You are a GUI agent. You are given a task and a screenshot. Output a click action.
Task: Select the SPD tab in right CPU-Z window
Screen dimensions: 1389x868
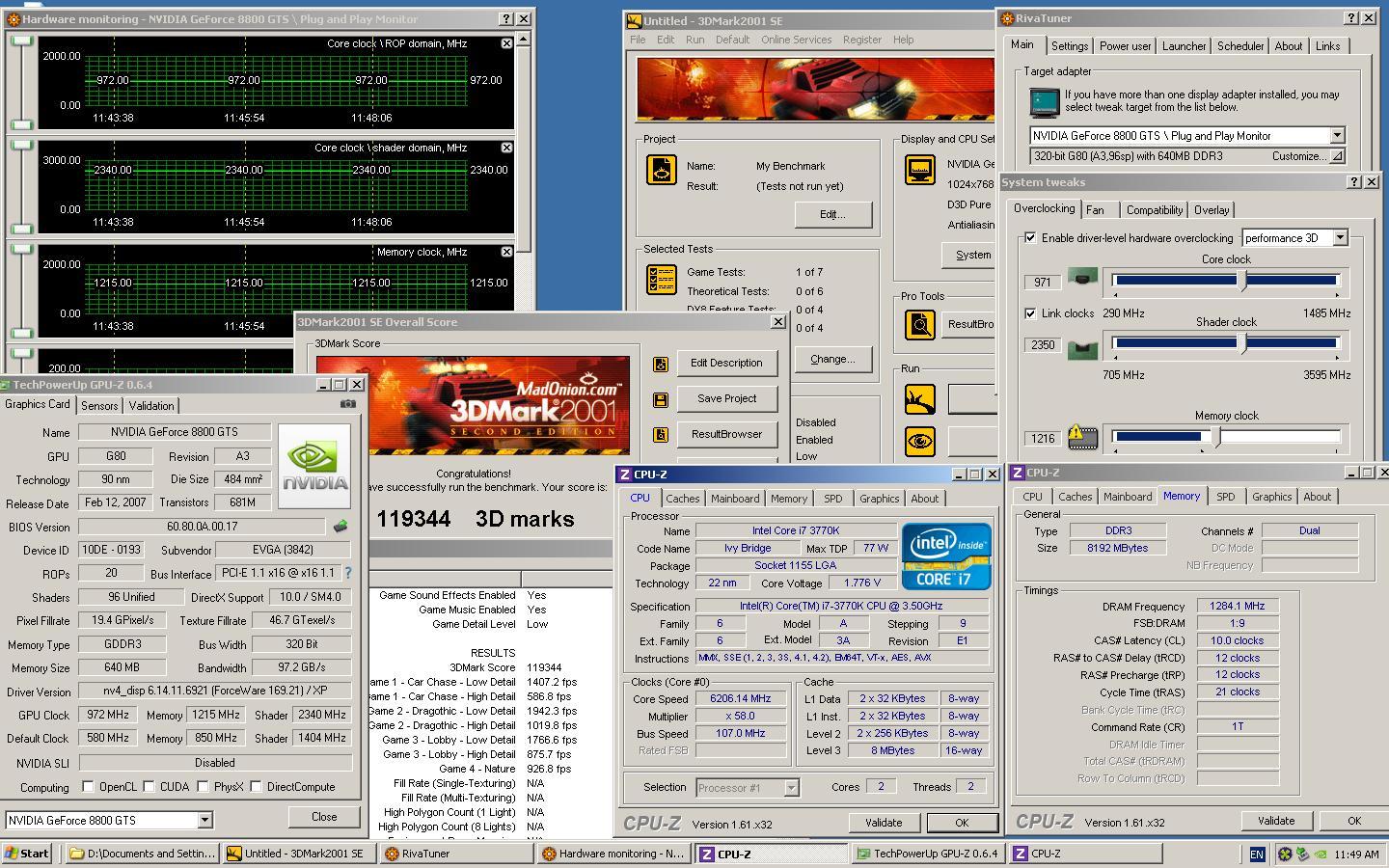point(1225,497)
